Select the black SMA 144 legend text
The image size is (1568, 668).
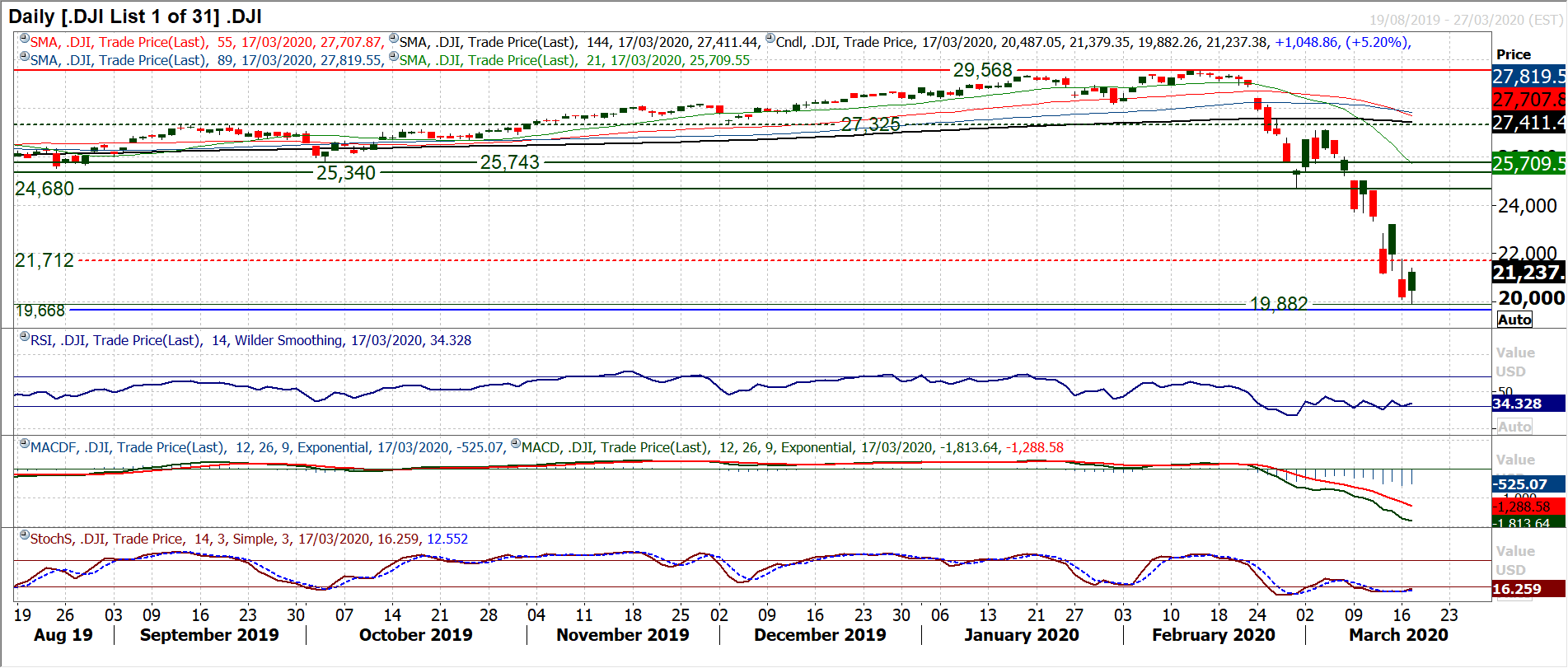point(579,42)
